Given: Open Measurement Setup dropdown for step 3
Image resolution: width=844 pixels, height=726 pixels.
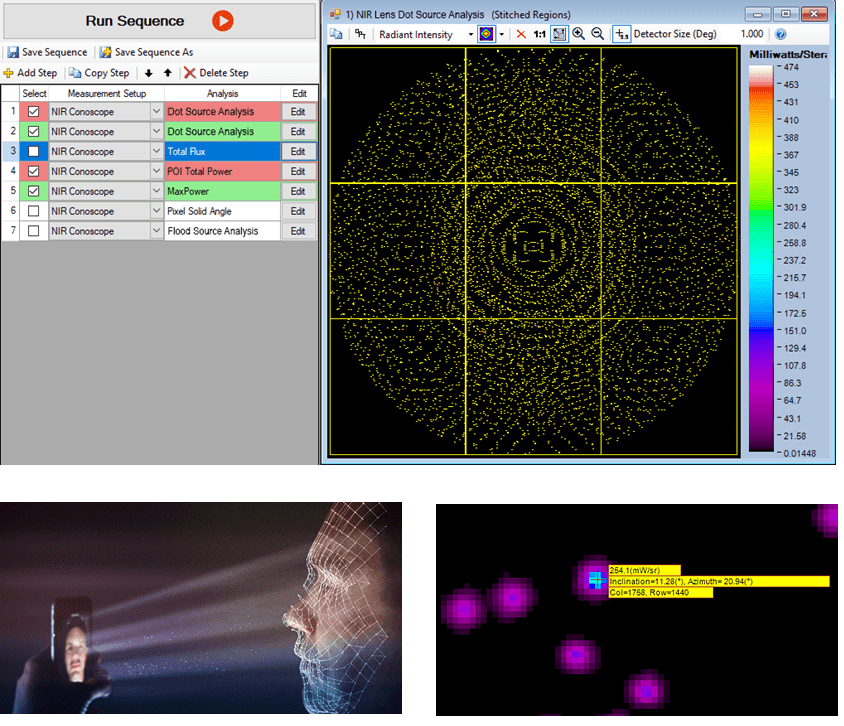Looking at the screenshot, I should 156,151.
